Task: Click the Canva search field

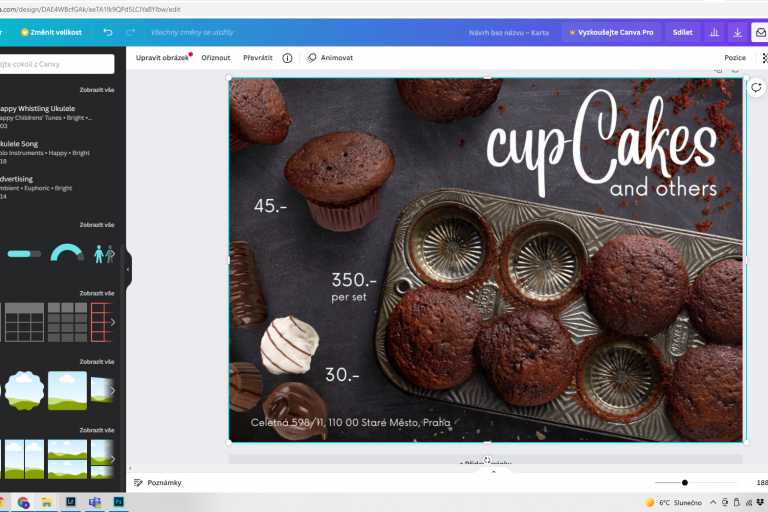Action: coord(56,64)
